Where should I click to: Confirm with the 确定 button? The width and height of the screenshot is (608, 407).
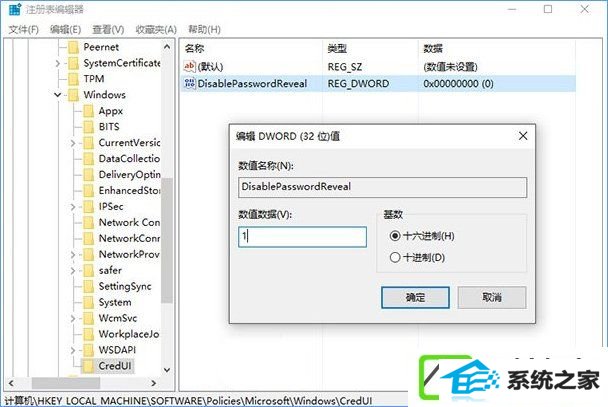[415, 297]
